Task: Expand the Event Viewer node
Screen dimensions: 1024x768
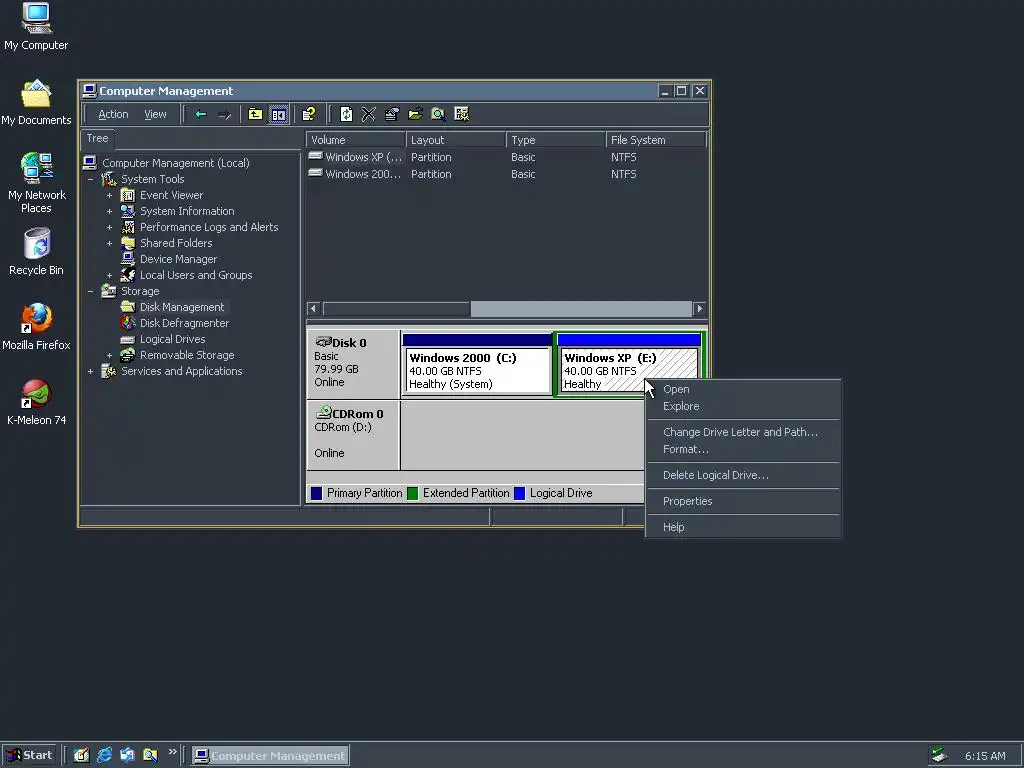Action: pyautogui.click(x=110, y=195)
